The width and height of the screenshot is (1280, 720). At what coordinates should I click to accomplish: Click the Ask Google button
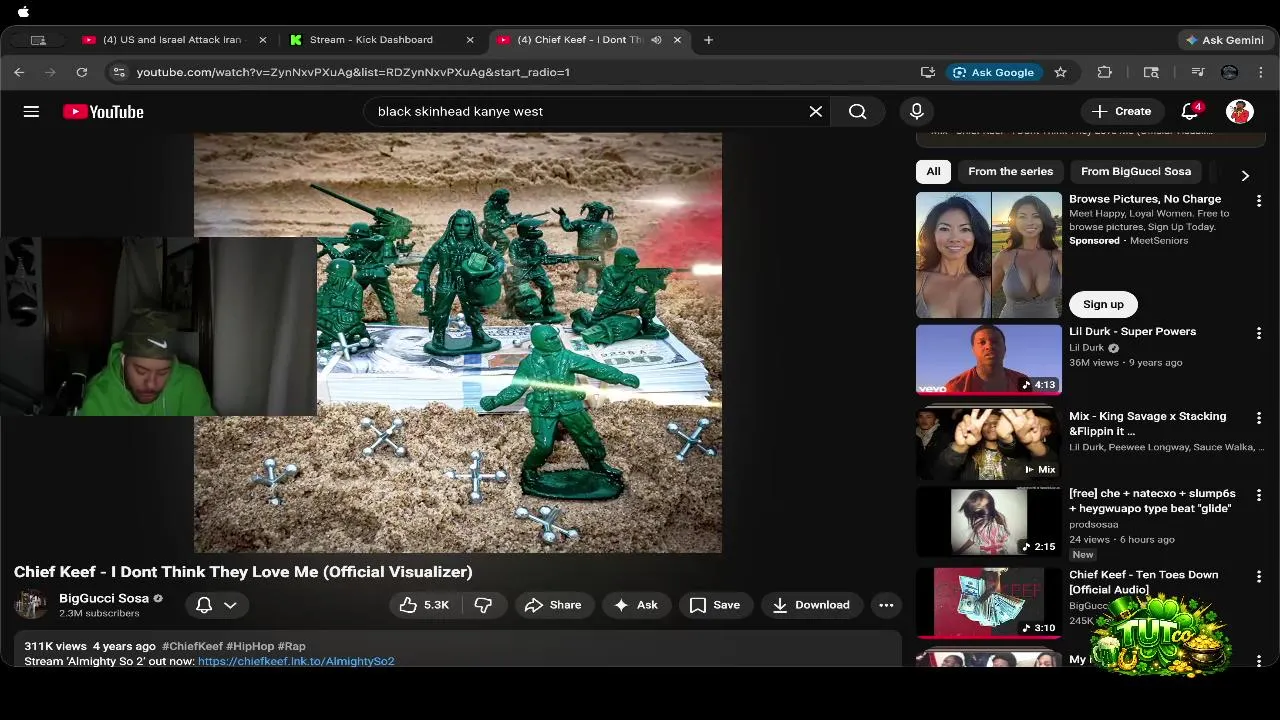[x=993, y=72]
